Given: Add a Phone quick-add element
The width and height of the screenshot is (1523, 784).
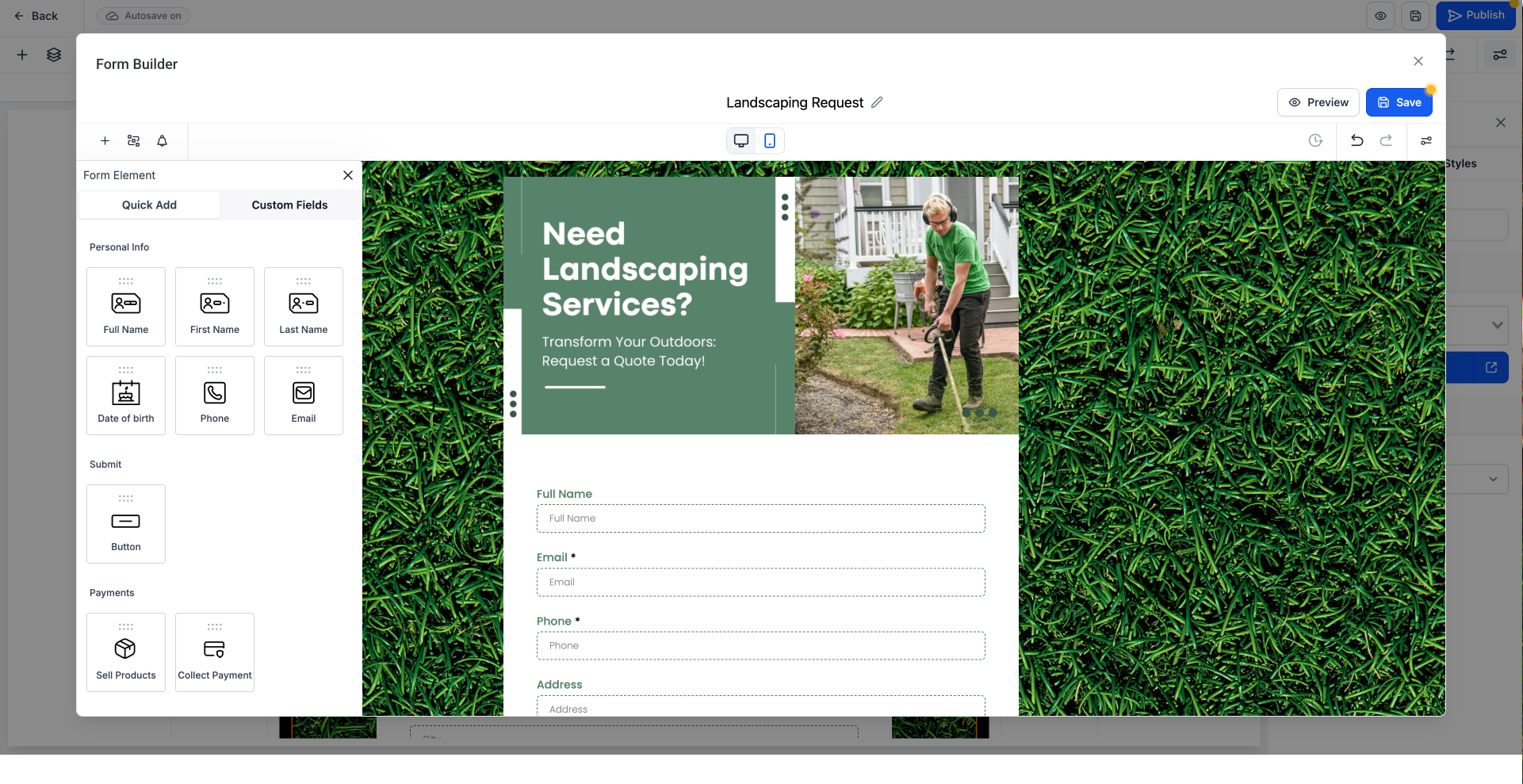Looking at the screenshot, I should [215, 396].
